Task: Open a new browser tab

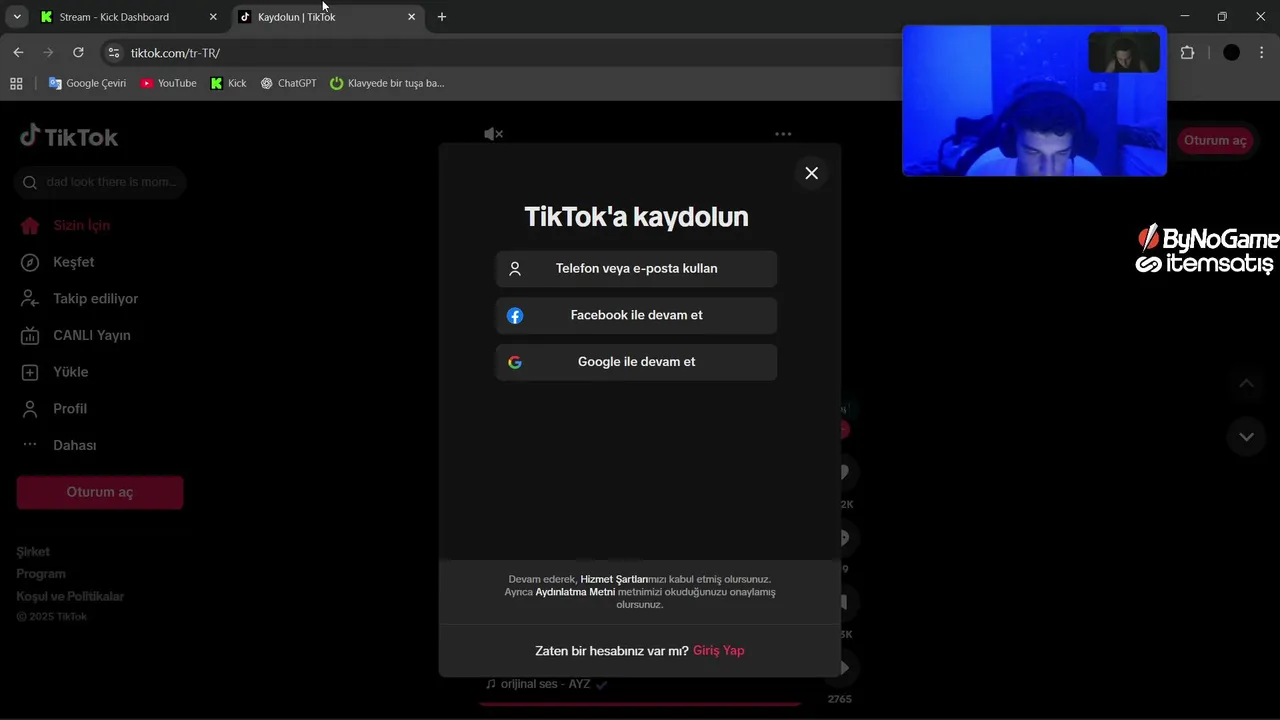Action: (x=442, y=17)
